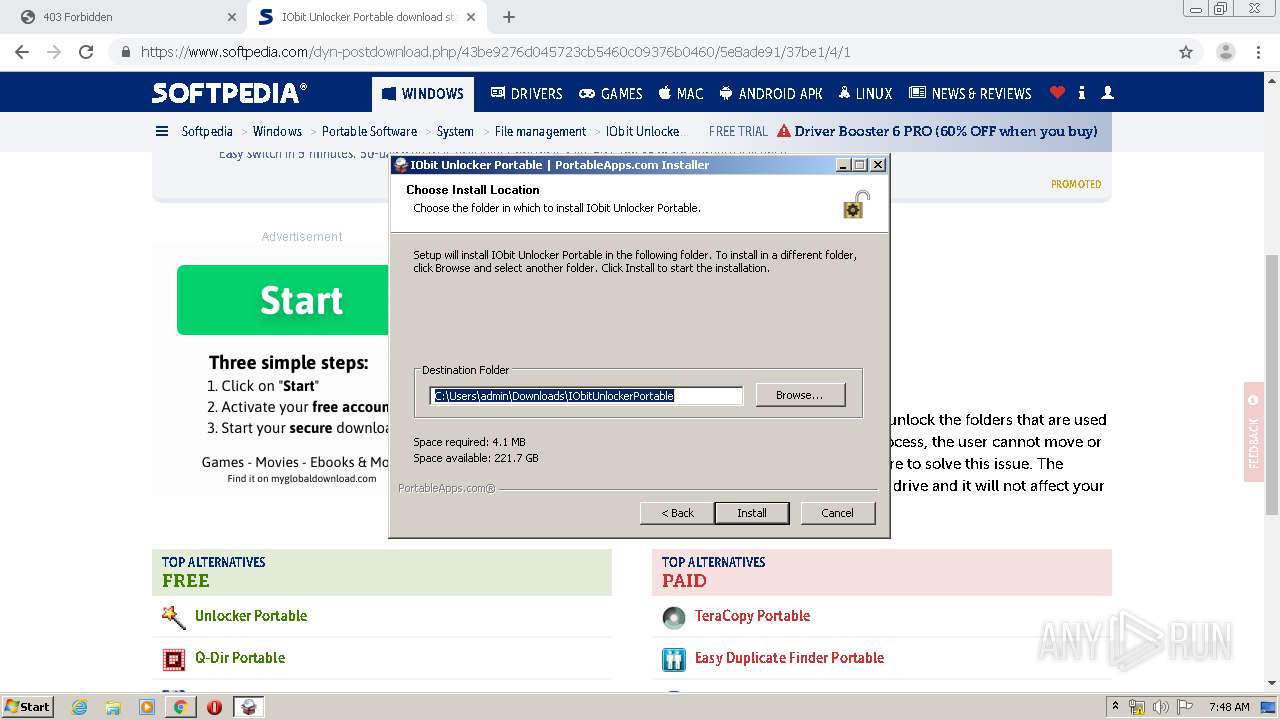Viewport: 1280px width, 720px height.
Task: Open the hamburger menu in breadcrumb bar
Action: [162, 131]
